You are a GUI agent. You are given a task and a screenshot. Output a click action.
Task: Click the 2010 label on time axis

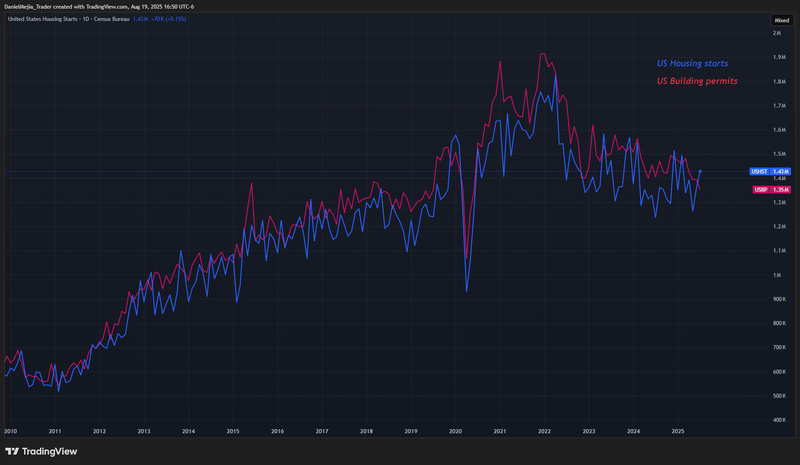[x=10, y=431]
